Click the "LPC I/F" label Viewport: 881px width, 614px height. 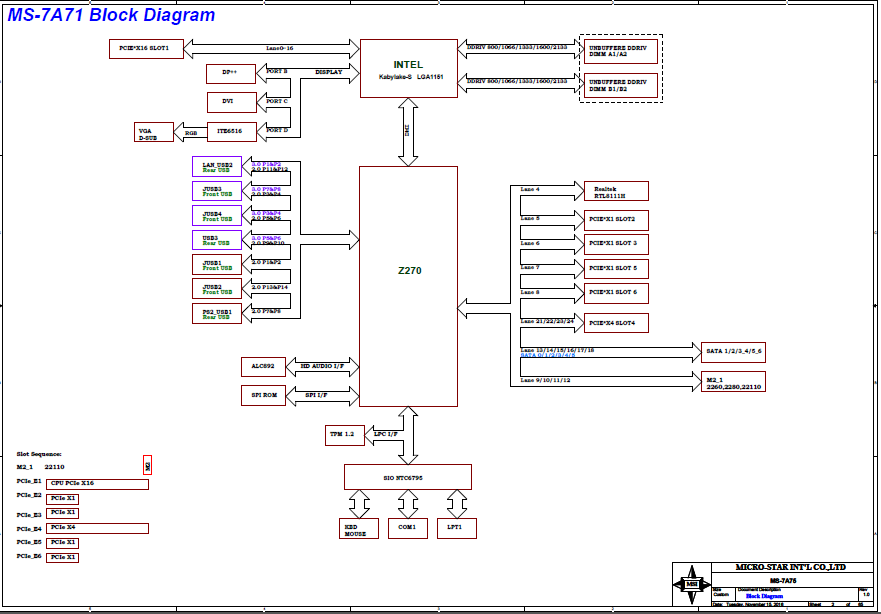point(386,434)
